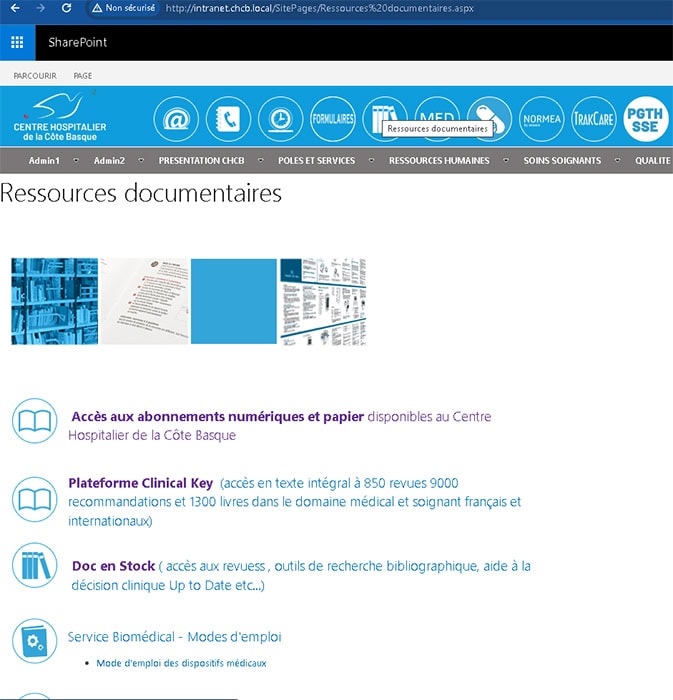Open the Formulaires round icon
Viewport: 673px width, 700px height.
click(x=333, y=119)
